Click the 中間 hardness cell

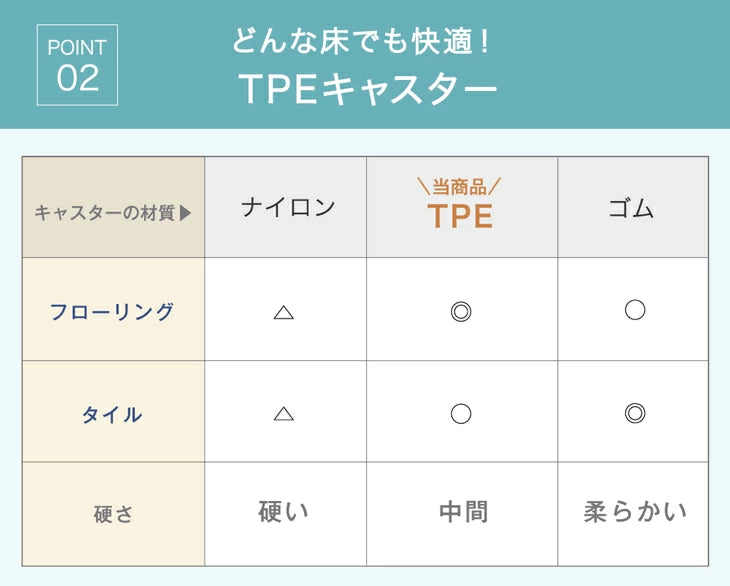coord(463,513)
